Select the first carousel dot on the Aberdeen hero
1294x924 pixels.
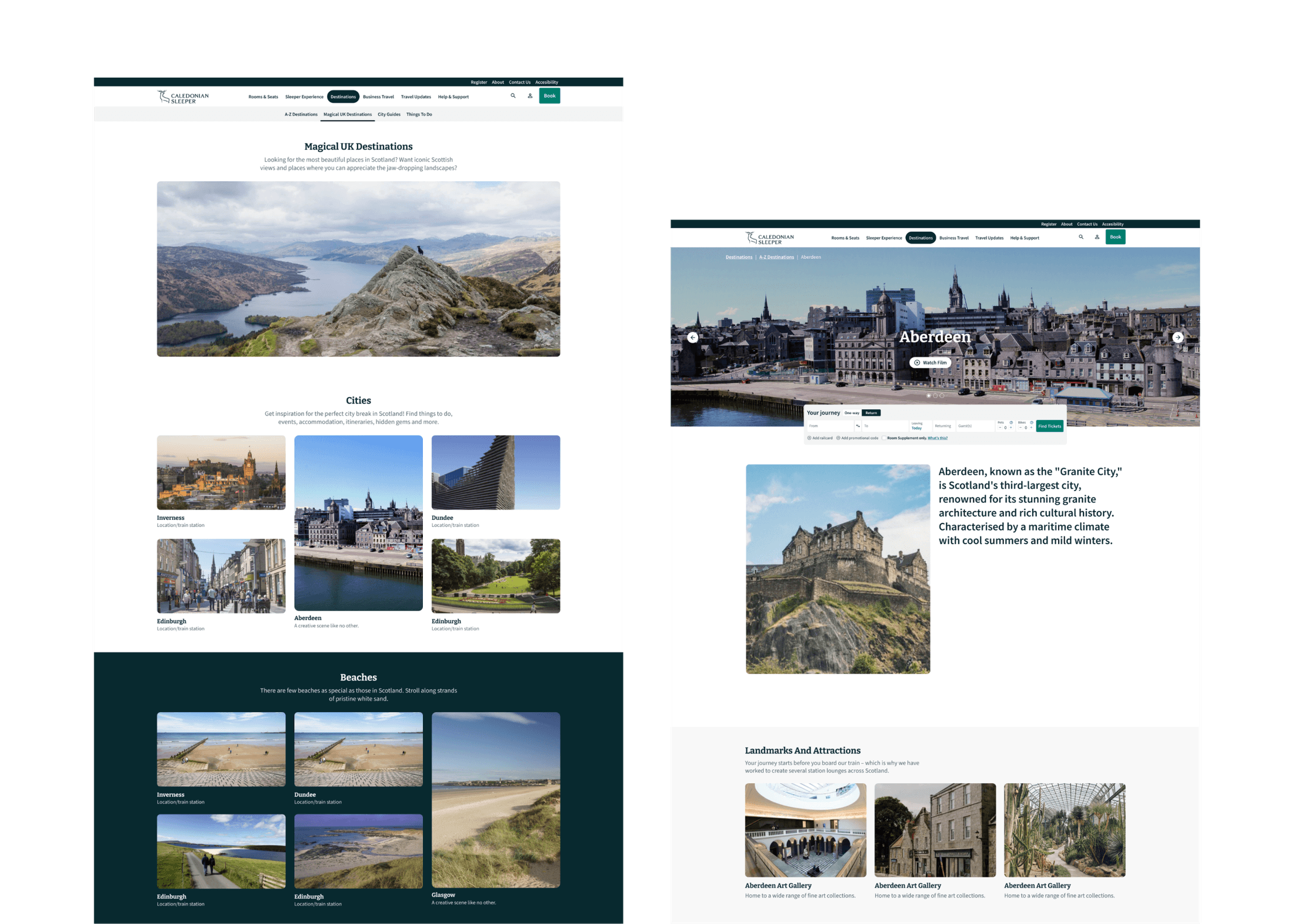929,396
